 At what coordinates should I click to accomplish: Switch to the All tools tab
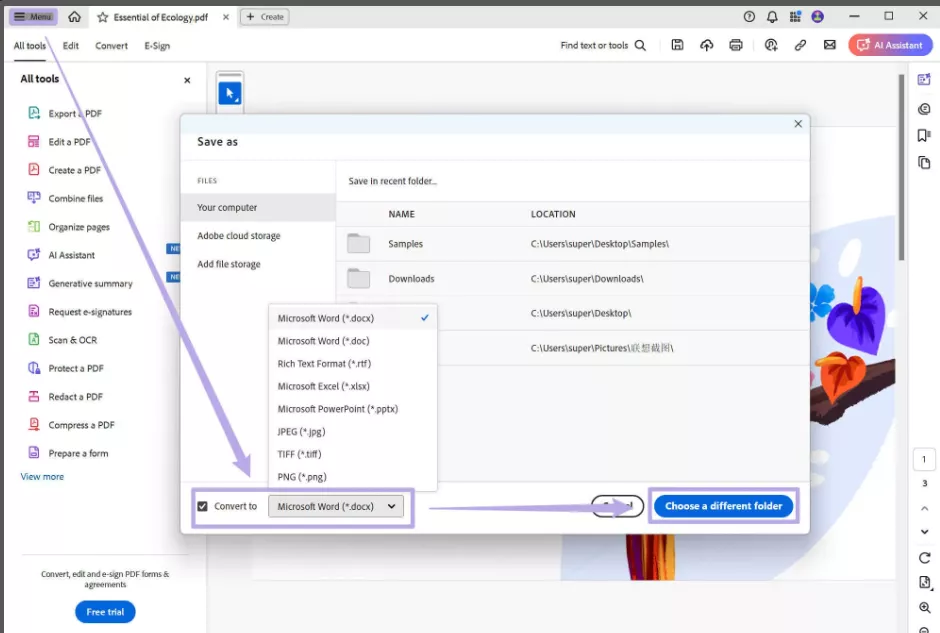(29, 46)
